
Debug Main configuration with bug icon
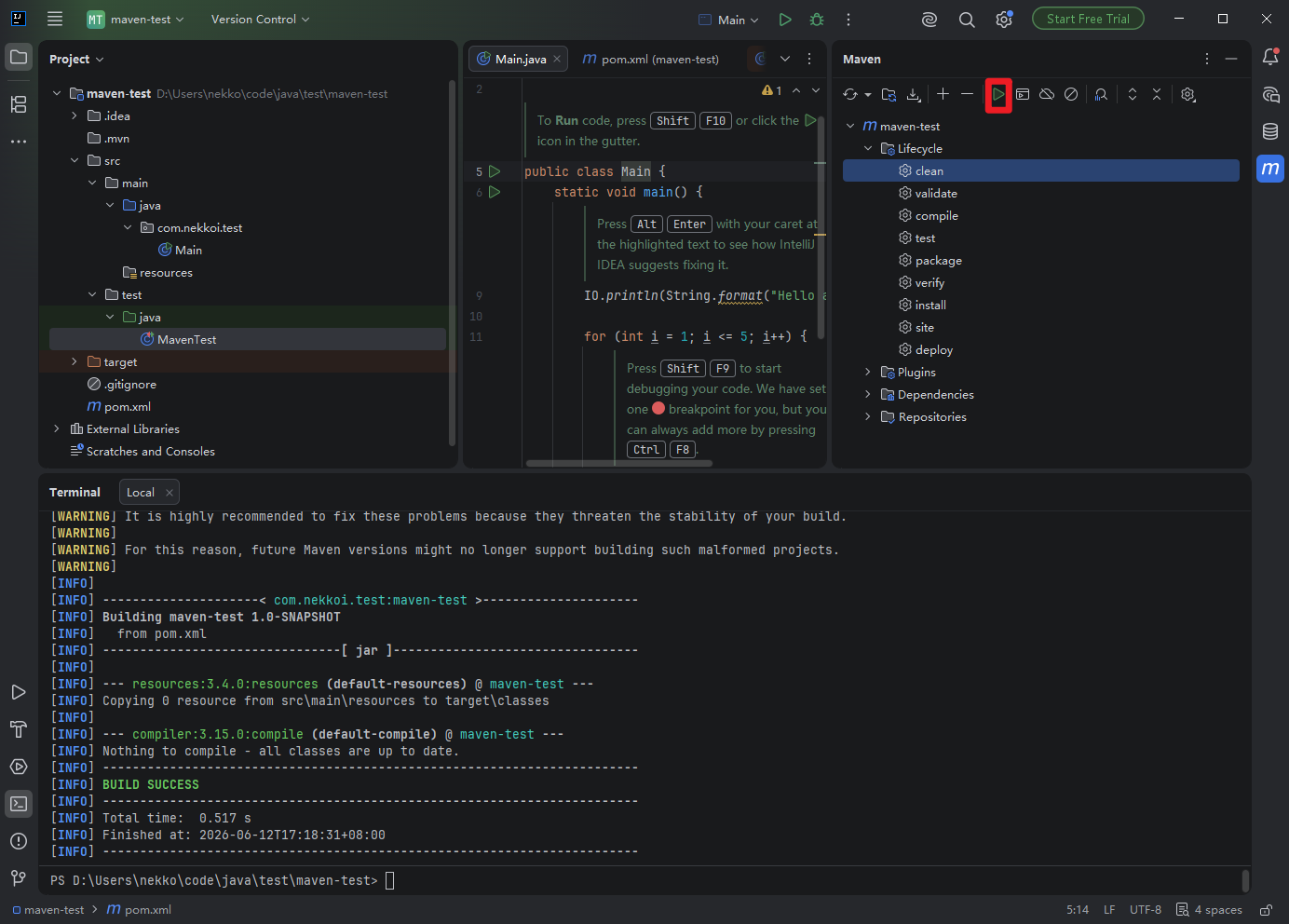[x=817, y=20]
